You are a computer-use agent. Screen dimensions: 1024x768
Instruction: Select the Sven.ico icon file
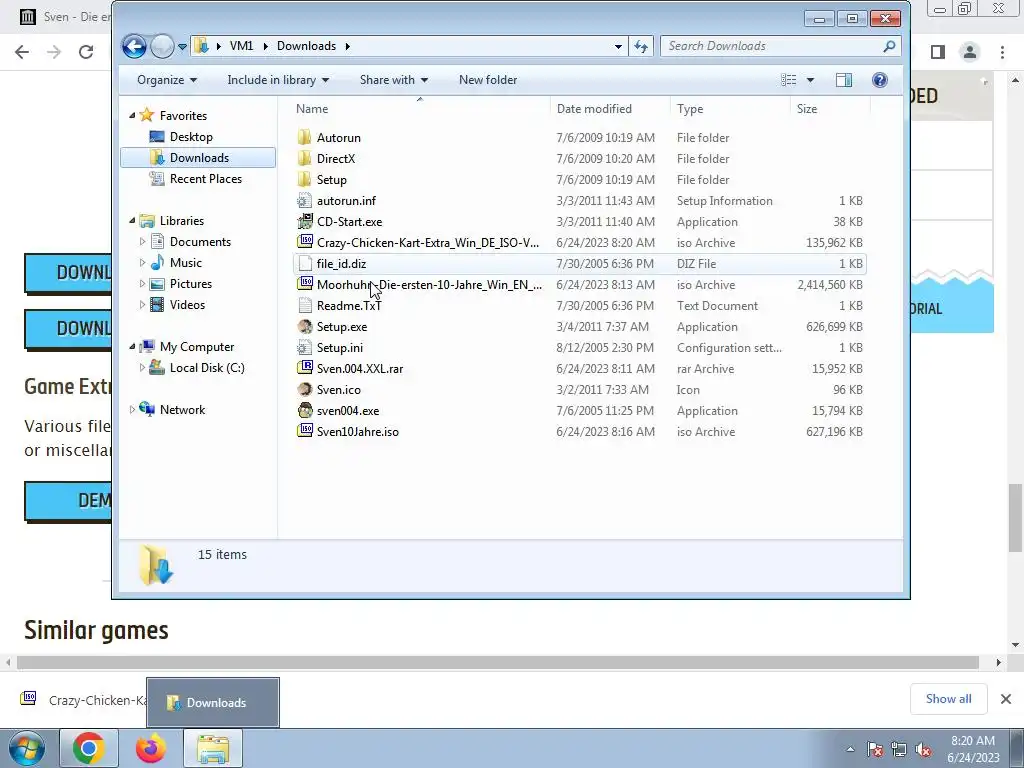(304, 390)
